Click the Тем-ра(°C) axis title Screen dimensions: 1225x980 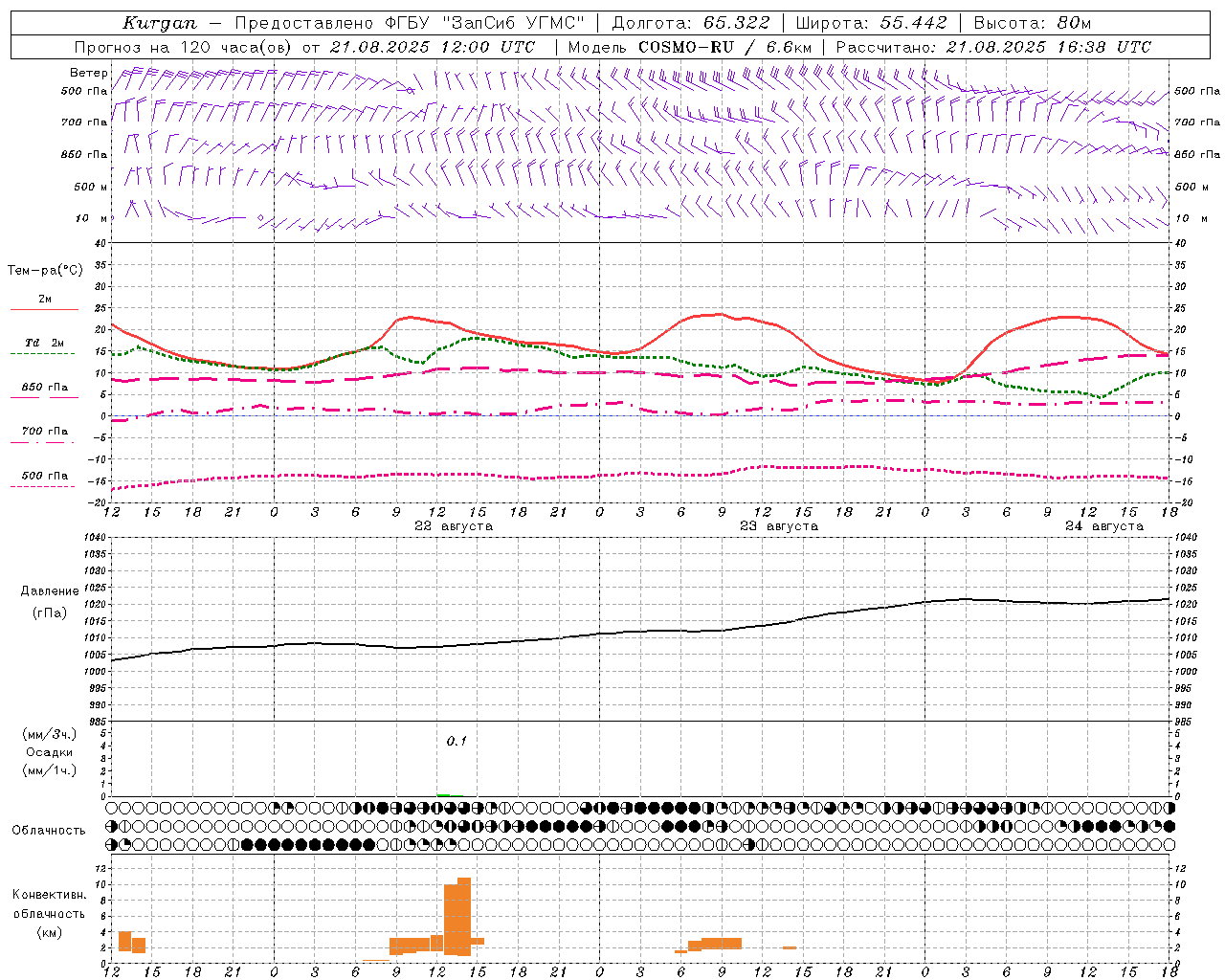pyautogui.click(x=45, y=270)
